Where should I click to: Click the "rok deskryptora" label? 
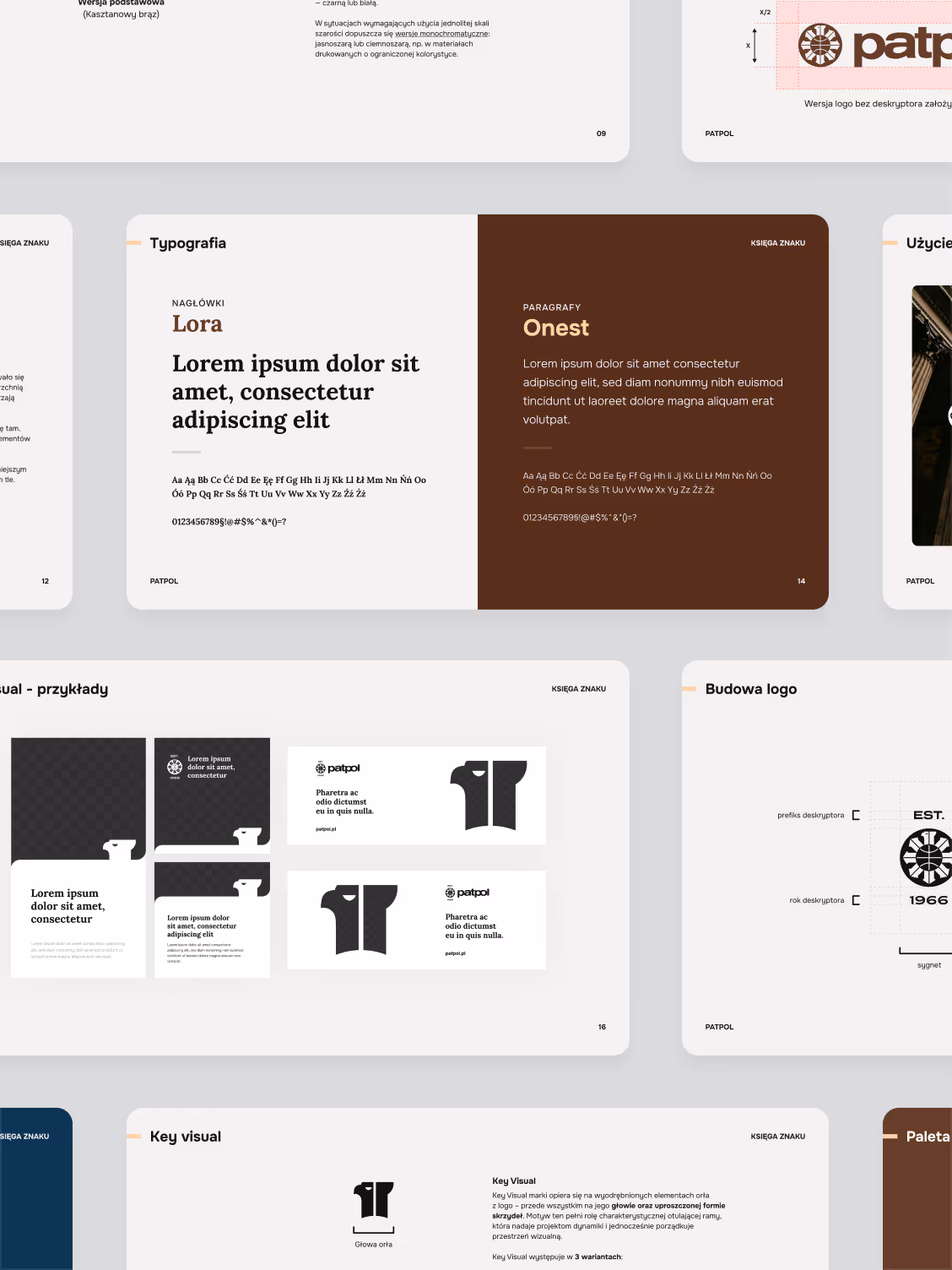[x=817, y=900]
